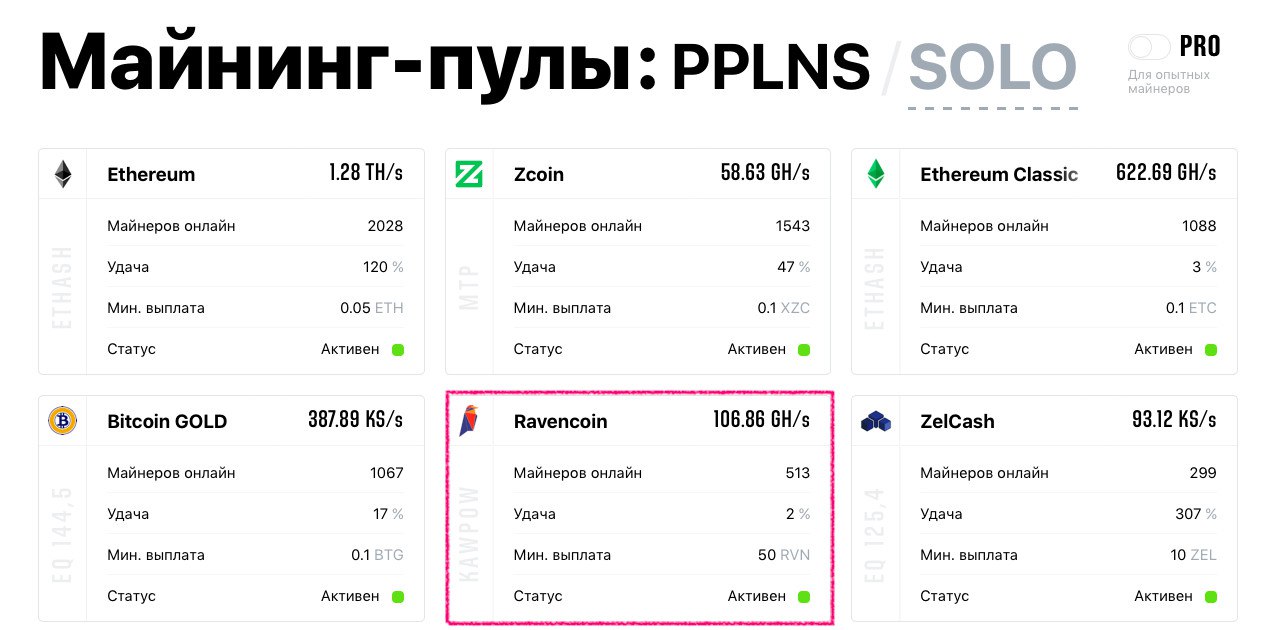Click the 58.63 GH/s Zcoin hashrate
Screen dimensions: 1268x630
click(765, 172)
